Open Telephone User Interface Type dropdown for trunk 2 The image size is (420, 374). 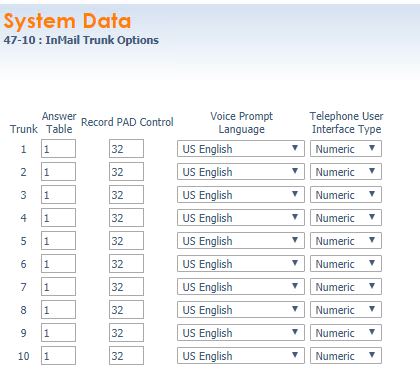tap(346, 172)
